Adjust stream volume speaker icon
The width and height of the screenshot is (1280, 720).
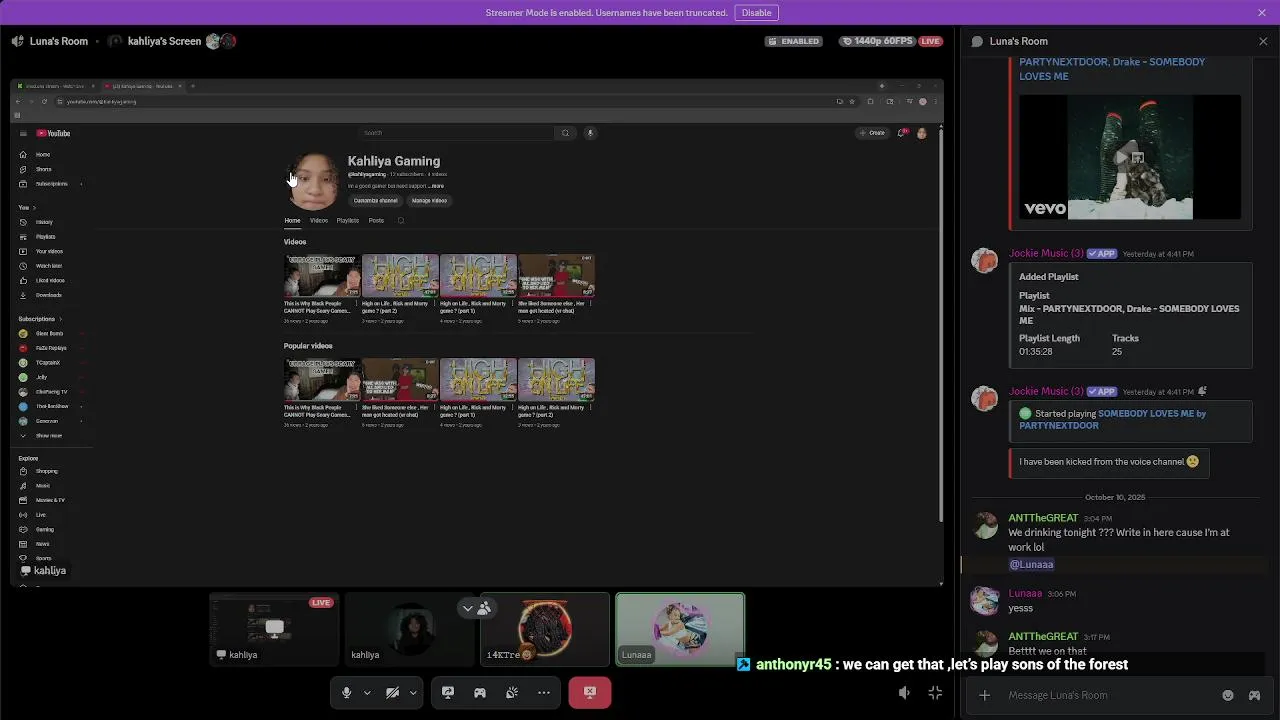[x=904, y=693]
